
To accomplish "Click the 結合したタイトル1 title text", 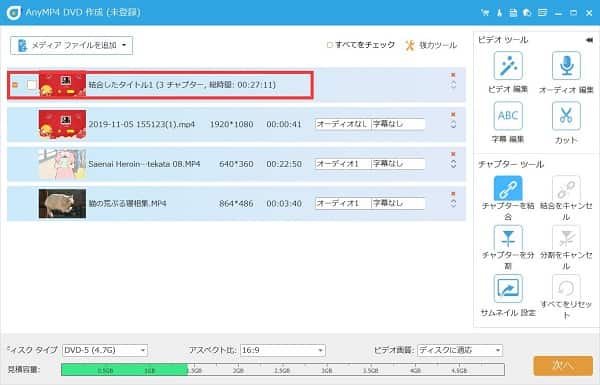I will (x=182, y=85).
